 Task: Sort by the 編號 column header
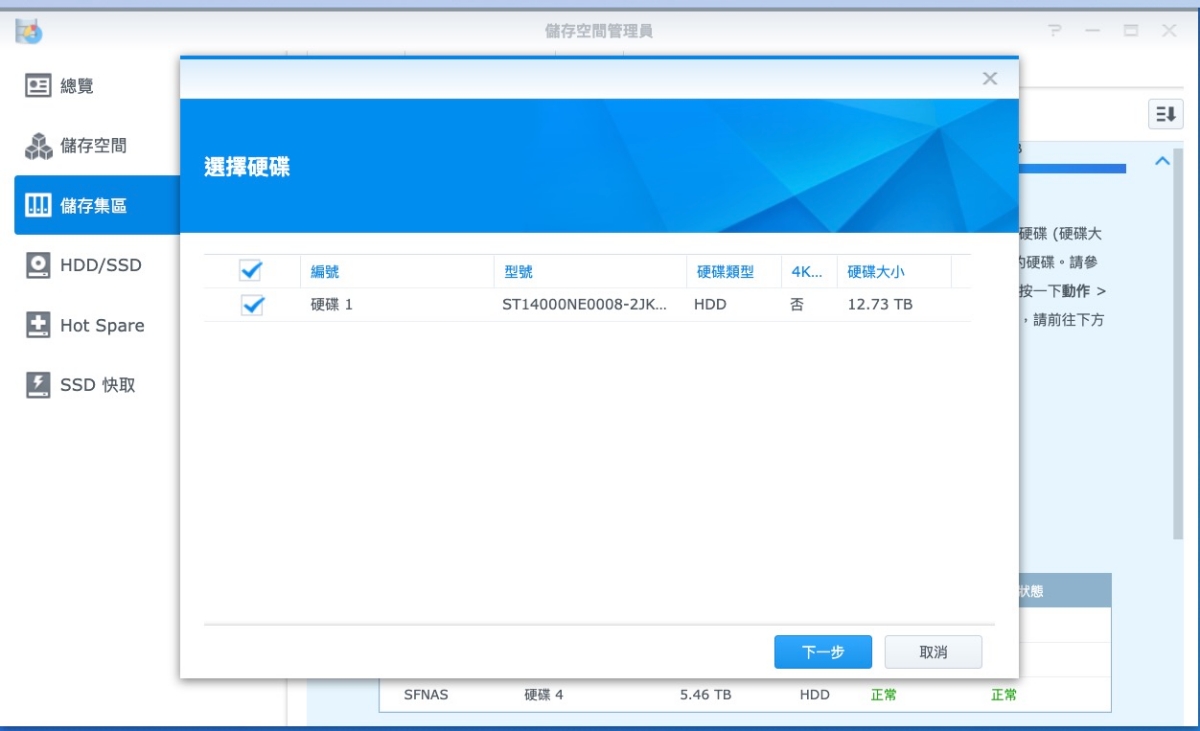pyautogui.click(x=325, y=272)
